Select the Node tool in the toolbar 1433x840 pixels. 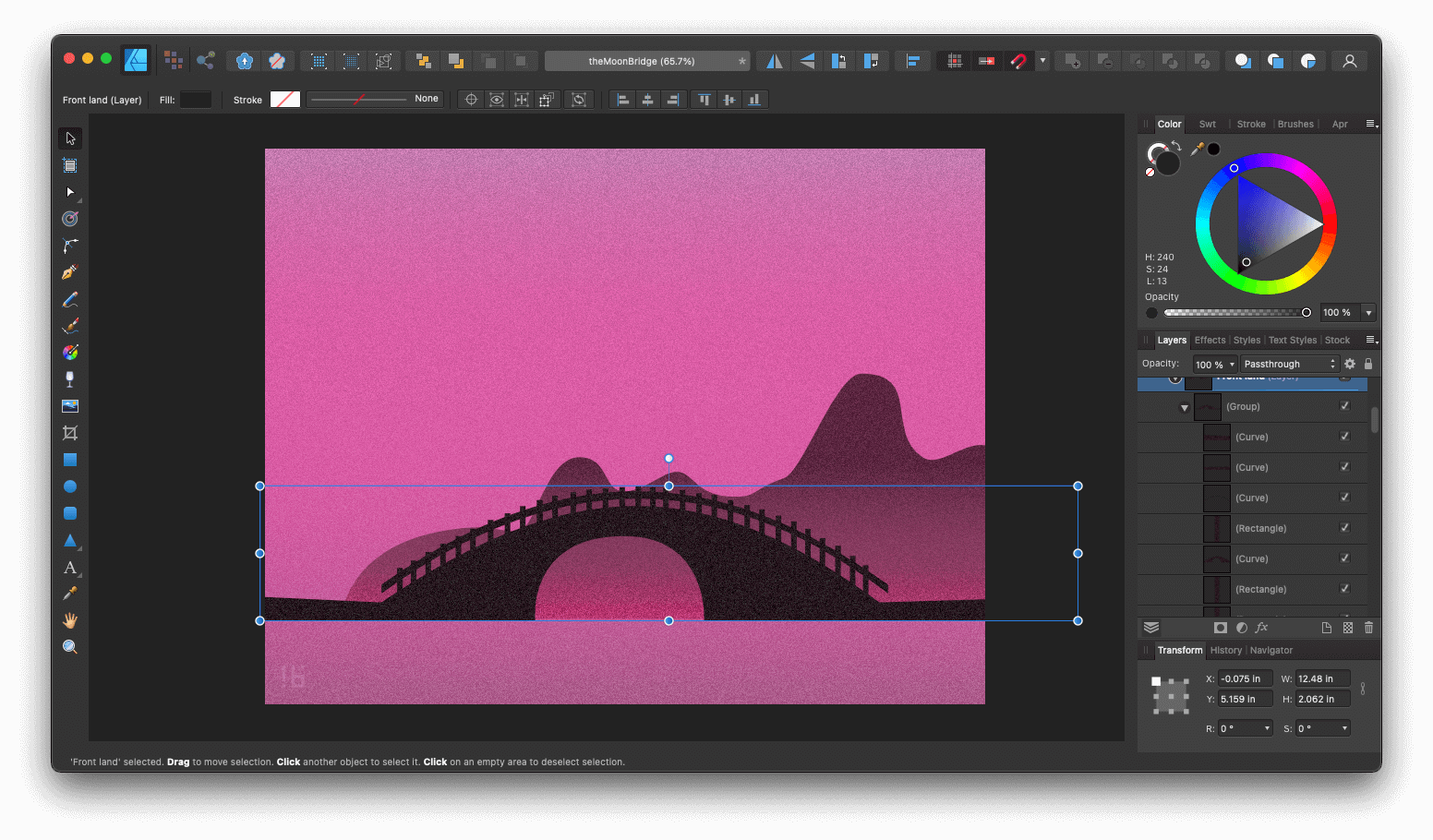point(70,192)
